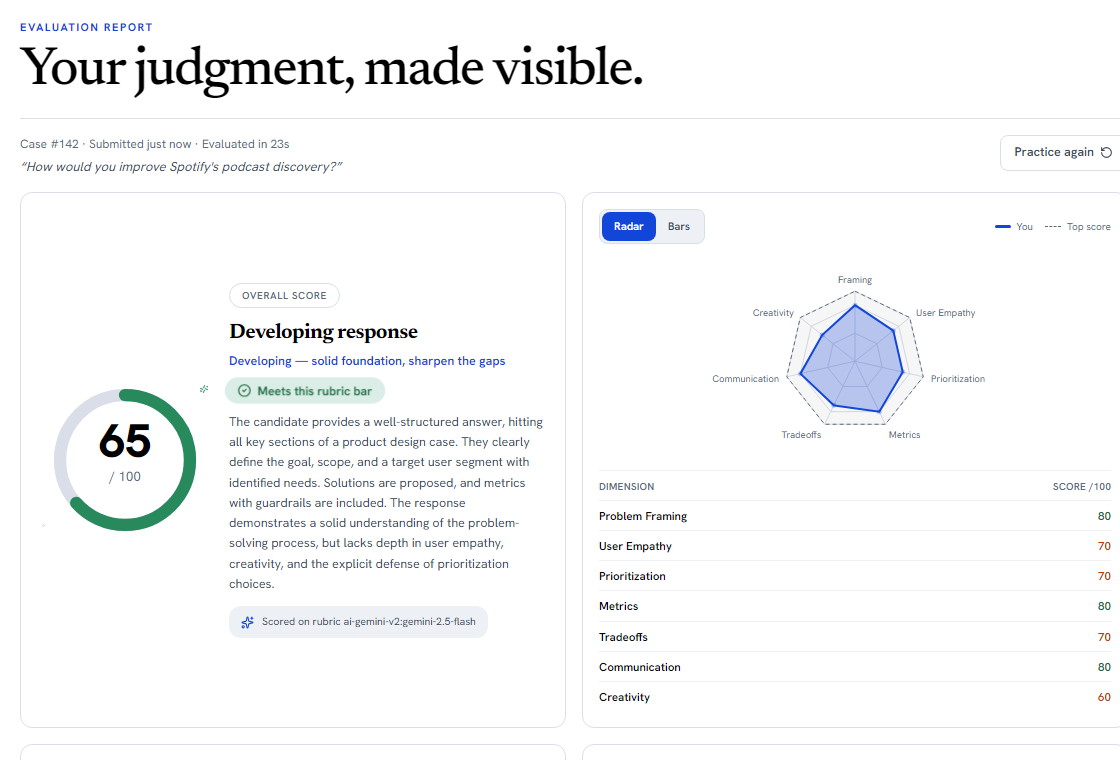This screenshot has width=1120, height=760.
Task: Click the refresh icon on Practice again
Action: (x=1106, y=152)
